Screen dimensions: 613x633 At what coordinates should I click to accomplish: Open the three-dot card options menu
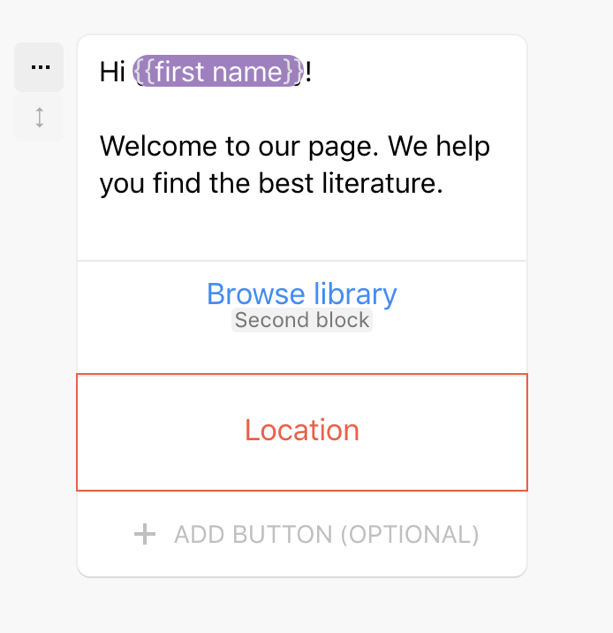click(x=39, y=67)
